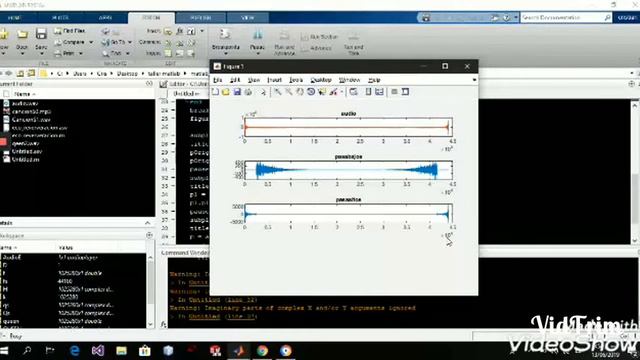Select the Zoom In tool in the figure toolbar
This screenshot has height=360, width=640.
[278, 92]
